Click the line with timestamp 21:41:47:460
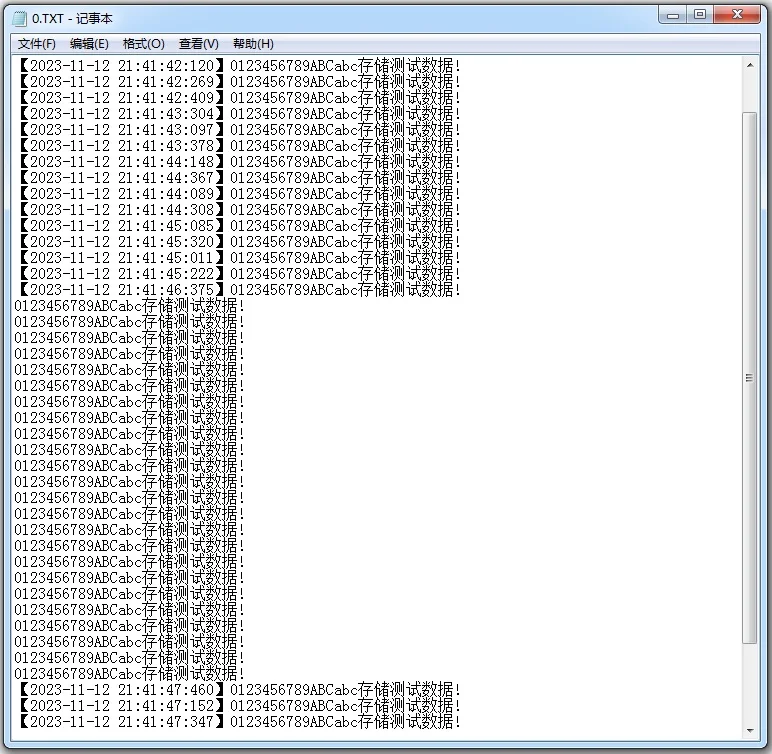Viewport: 772px width, 754px height. coord(239,689)
